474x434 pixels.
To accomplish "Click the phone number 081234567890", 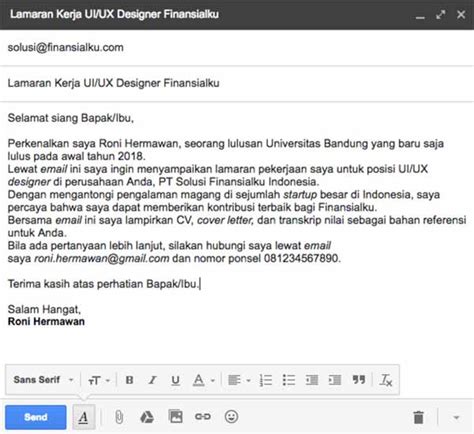I will pyautogui.click(x=301, y=258).
